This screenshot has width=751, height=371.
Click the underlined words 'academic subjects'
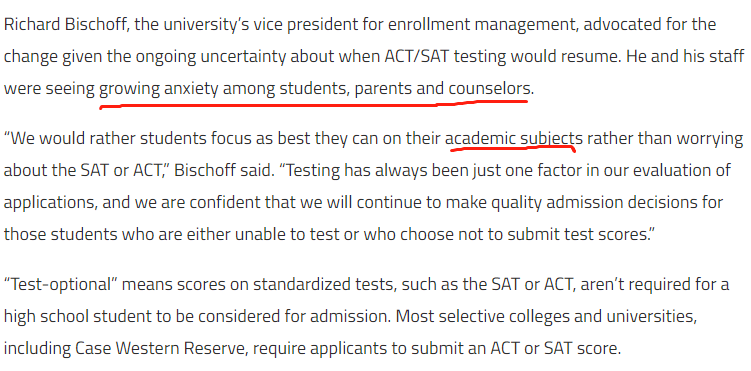coord(514,139)
